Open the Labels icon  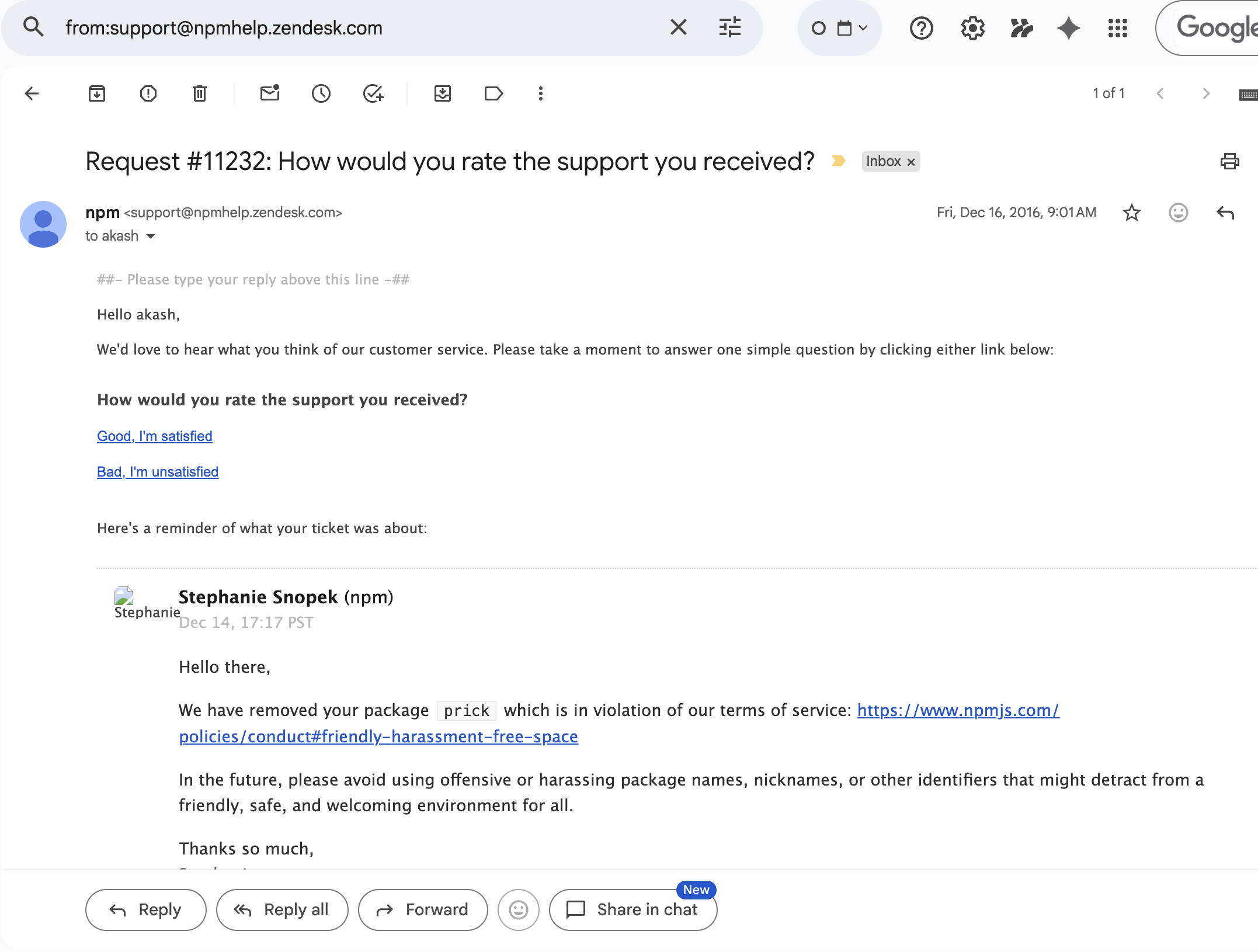(494, 93)
